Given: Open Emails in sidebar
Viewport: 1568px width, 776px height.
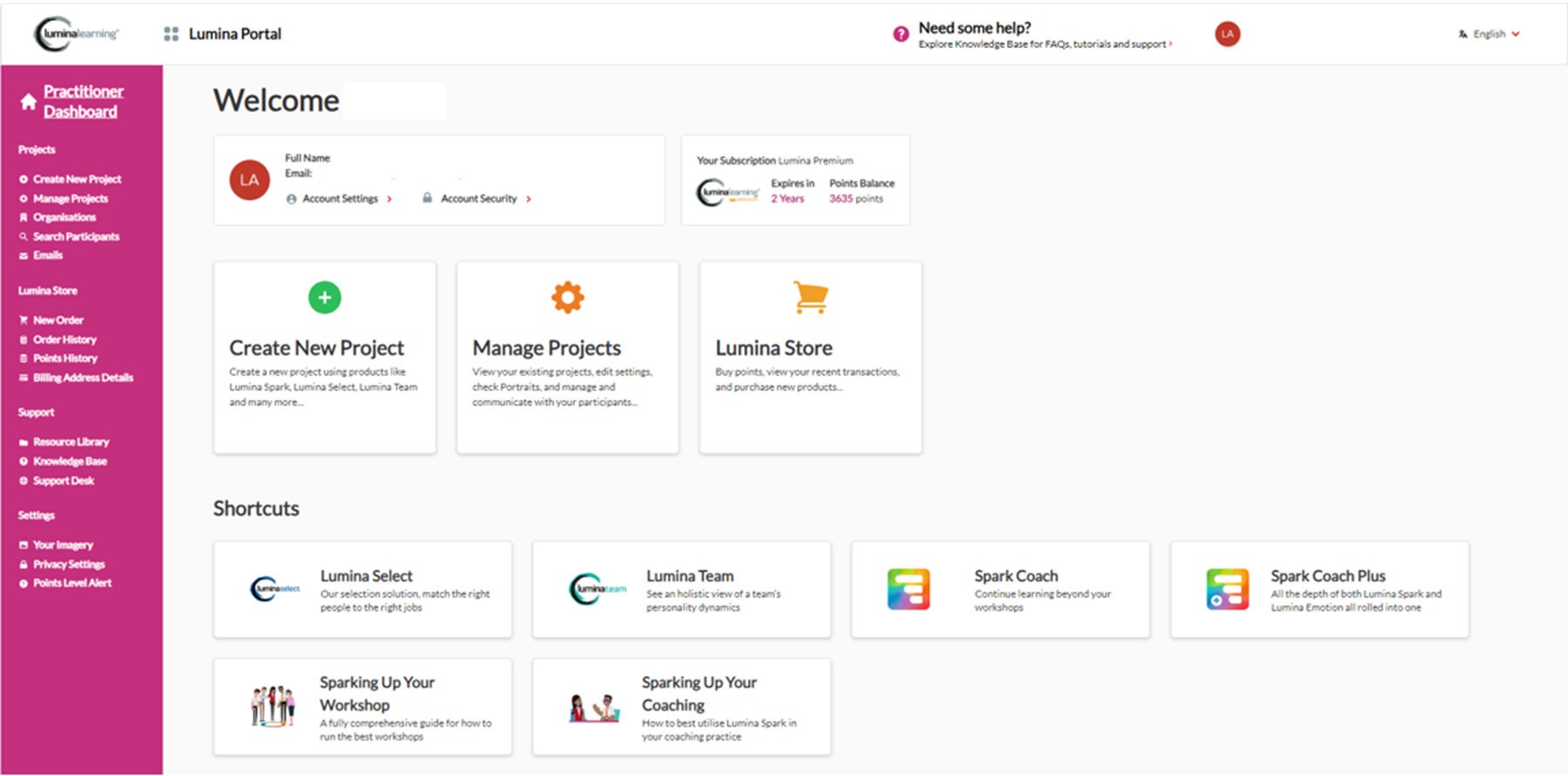Looking at the screenshot, I should 48,256.
